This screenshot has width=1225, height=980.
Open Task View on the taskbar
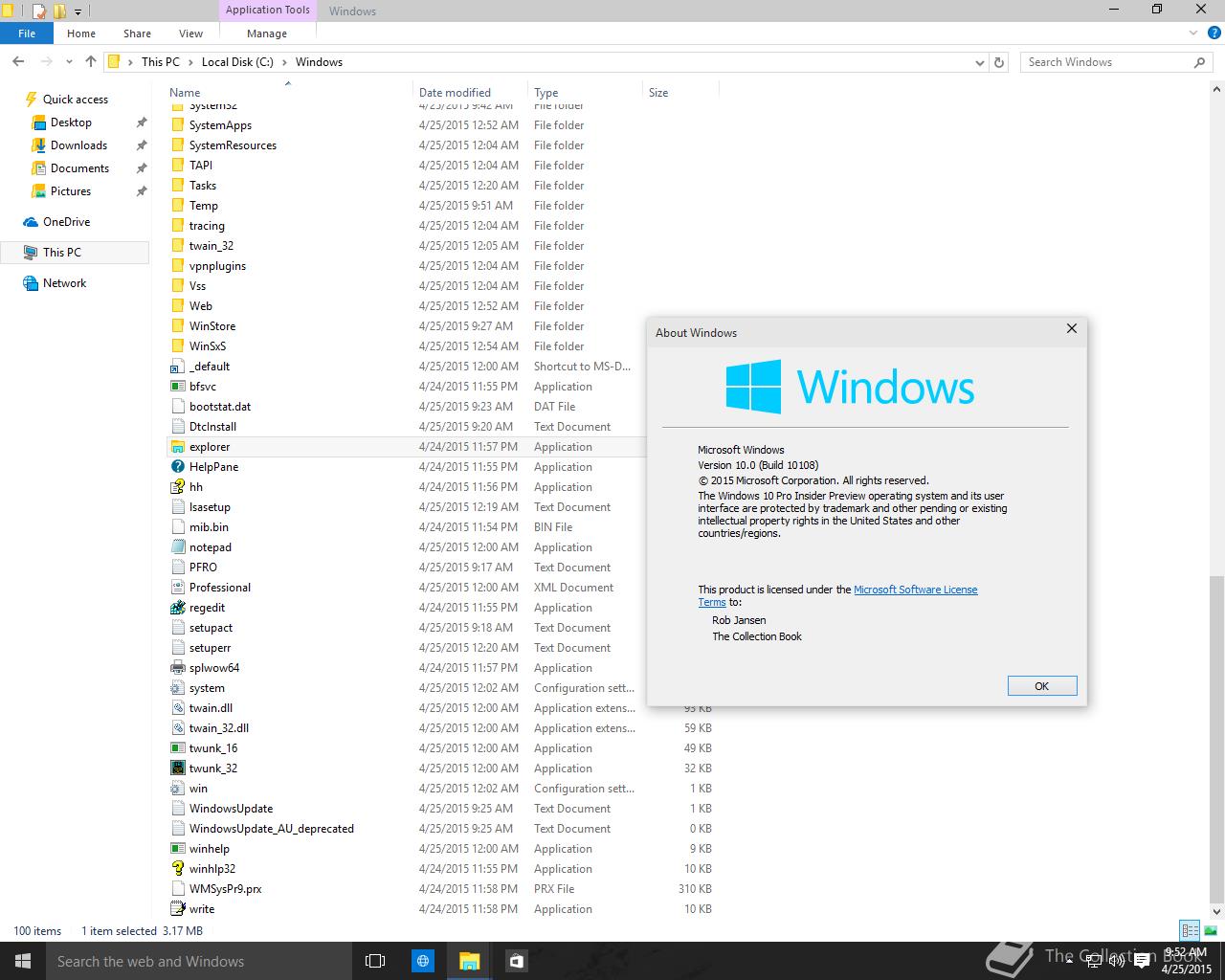[x=375, y=961]
